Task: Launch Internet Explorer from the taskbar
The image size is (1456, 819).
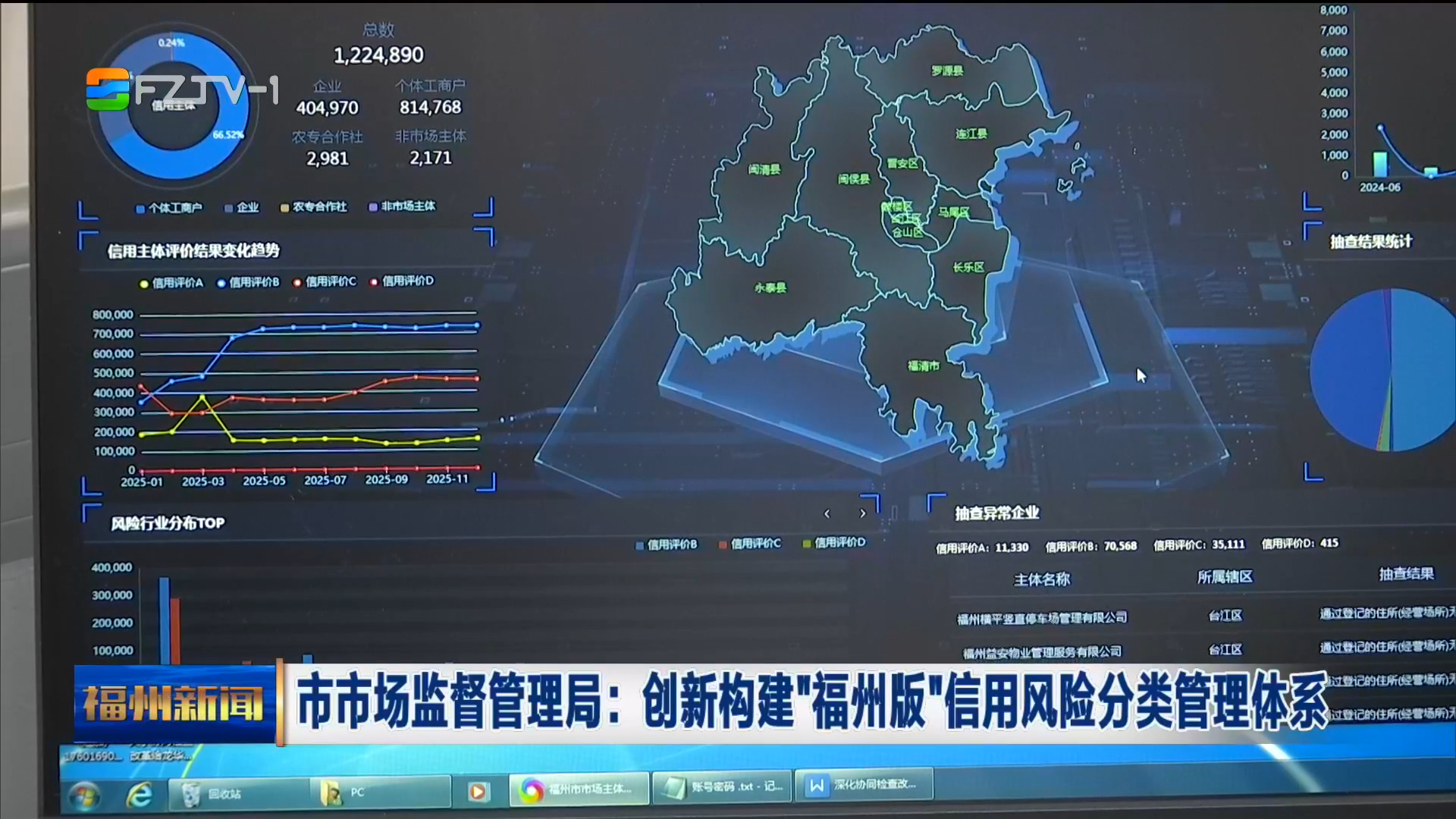Action: (x=140, y=794)
